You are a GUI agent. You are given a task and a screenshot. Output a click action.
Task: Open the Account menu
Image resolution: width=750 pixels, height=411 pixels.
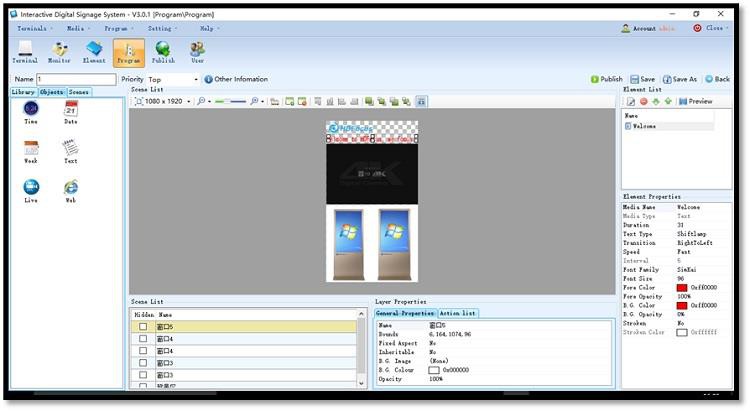point(648,29)
